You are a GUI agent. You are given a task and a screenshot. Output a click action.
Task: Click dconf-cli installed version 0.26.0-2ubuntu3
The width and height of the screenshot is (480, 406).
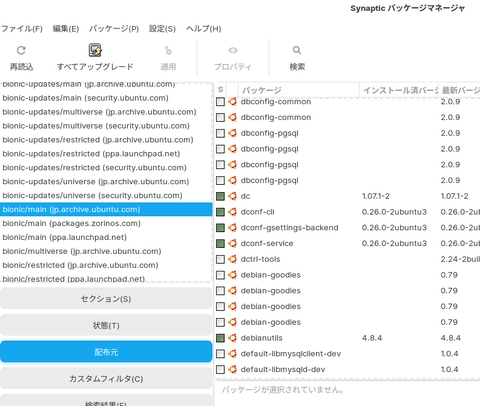pyautogui.click(x=394, y=212)
